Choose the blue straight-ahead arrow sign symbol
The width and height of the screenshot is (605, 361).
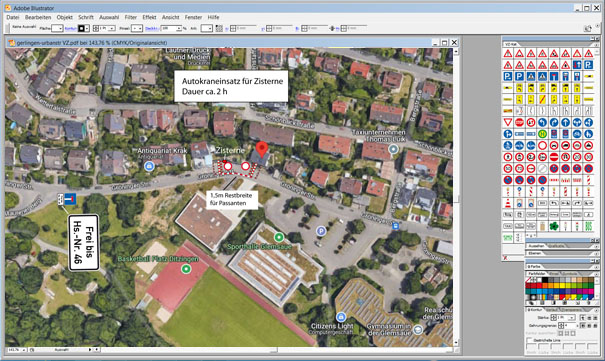coord(566,122)
